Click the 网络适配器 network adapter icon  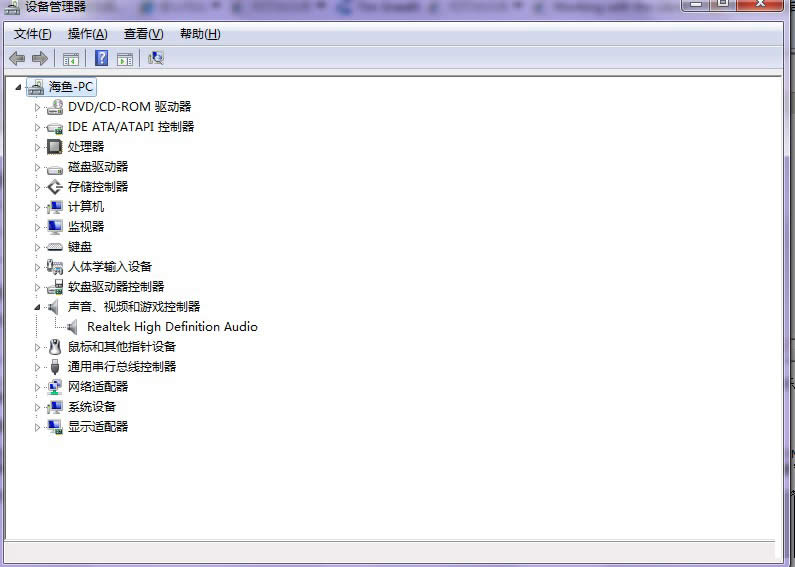(55, 387)
